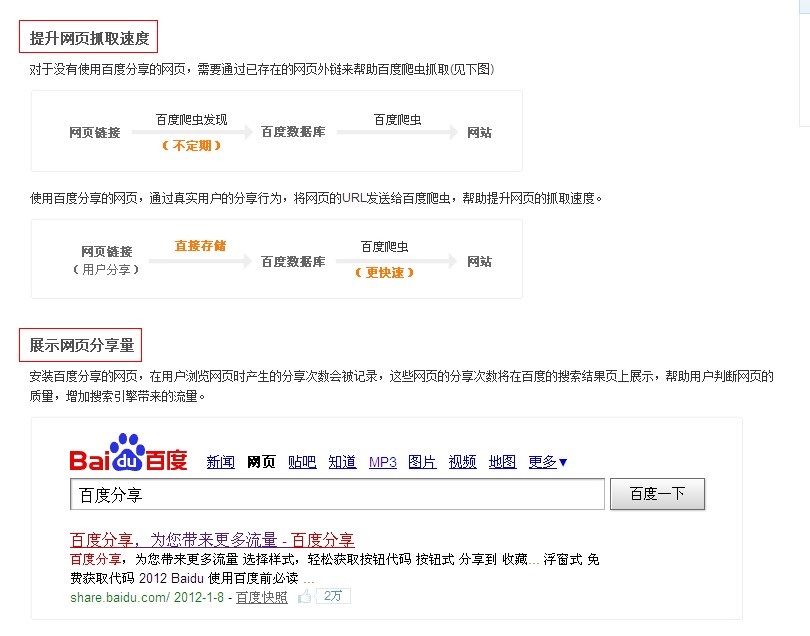Click the 百度爬虫发现 label in first diagram

coord(192,120)
